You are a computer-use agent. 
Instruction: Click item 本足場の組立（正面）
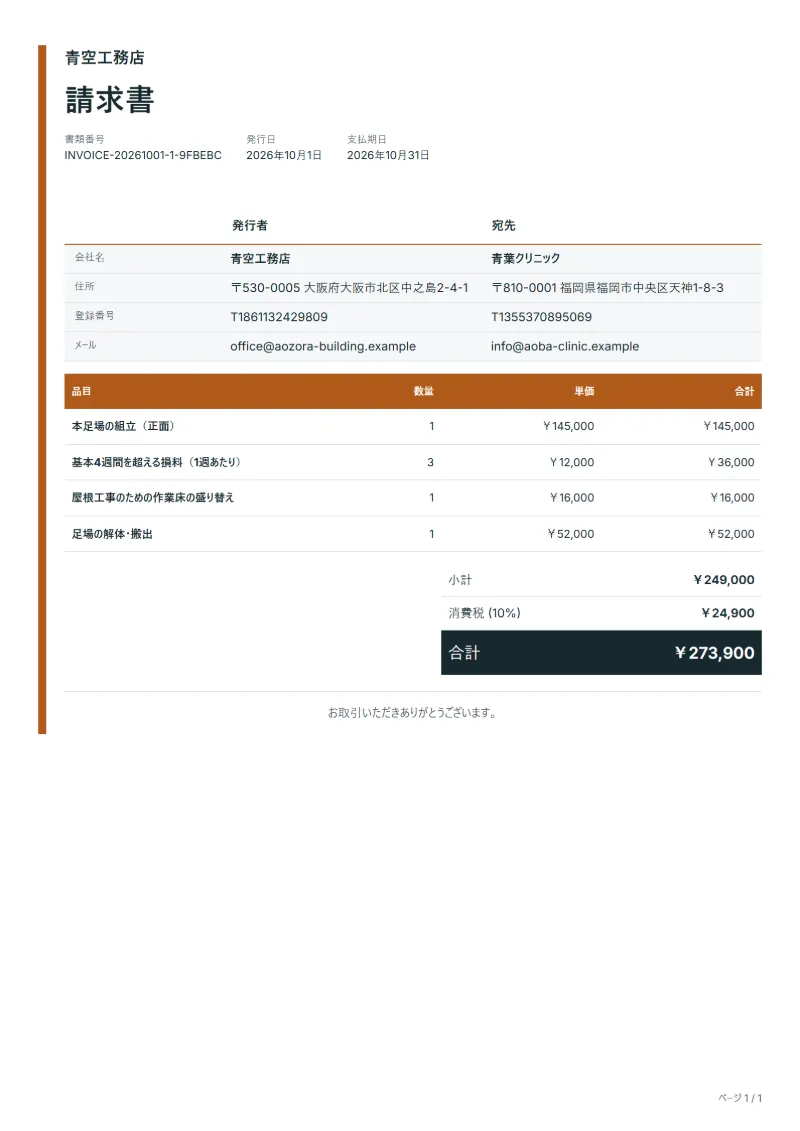coord(123,426)
